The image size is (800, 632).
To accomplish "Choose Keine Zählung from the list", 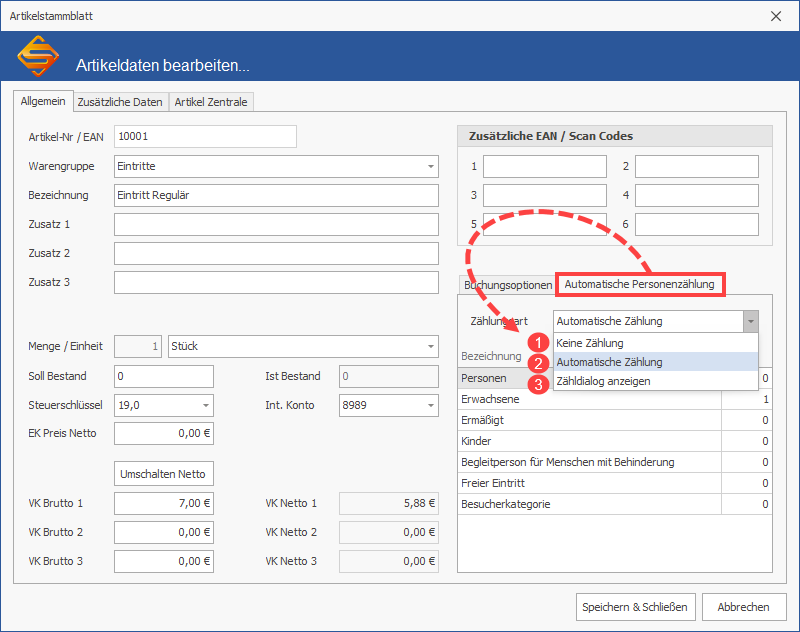I will tap(590, 343).
